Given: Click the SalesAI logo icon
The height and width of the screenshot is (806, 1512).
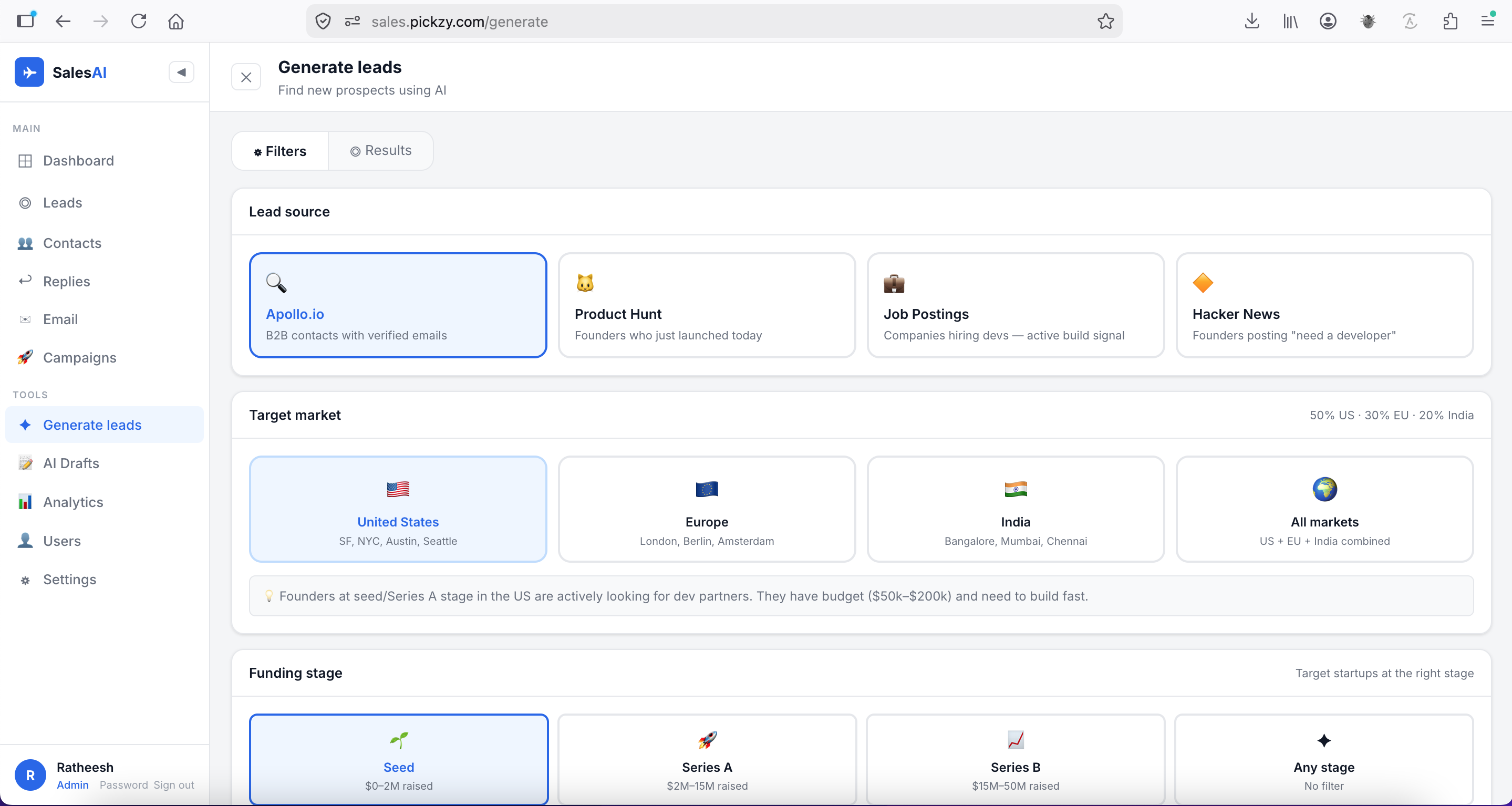Looking at the screenshot, I should click(29, 72).
